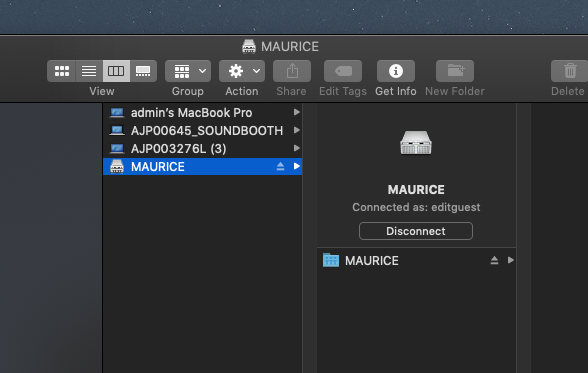
Task: Select AJP003276L (3) computer row
Action: (202, 148)
